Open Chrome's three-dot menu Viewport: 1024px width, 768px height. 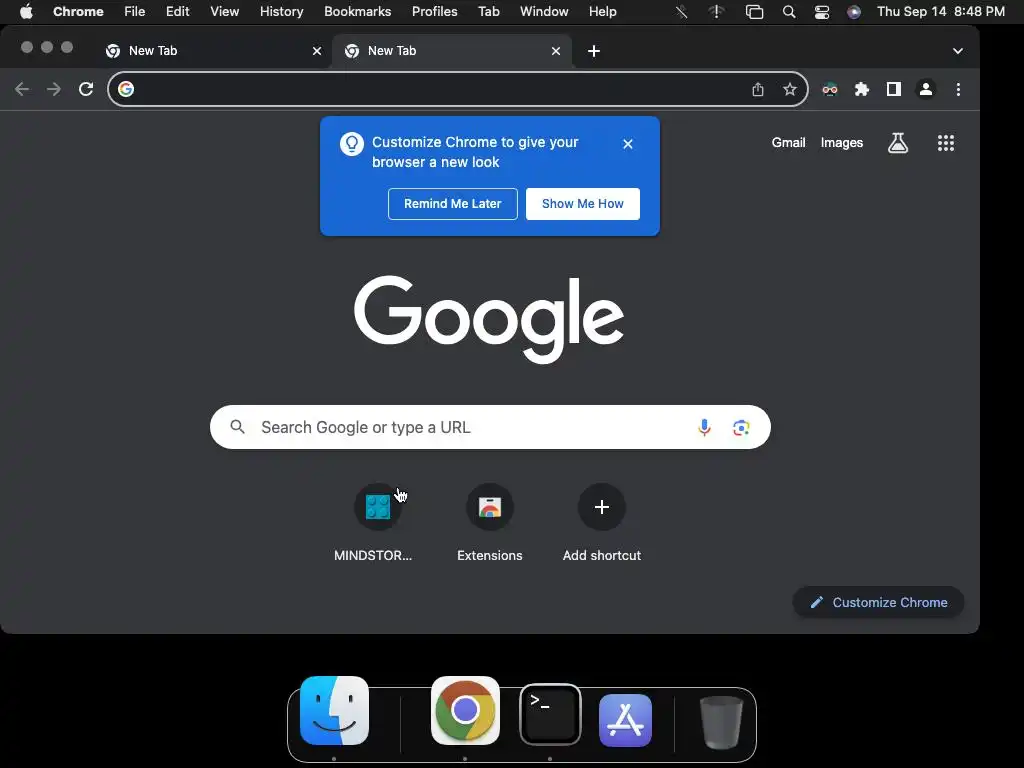tap(958, 89)
